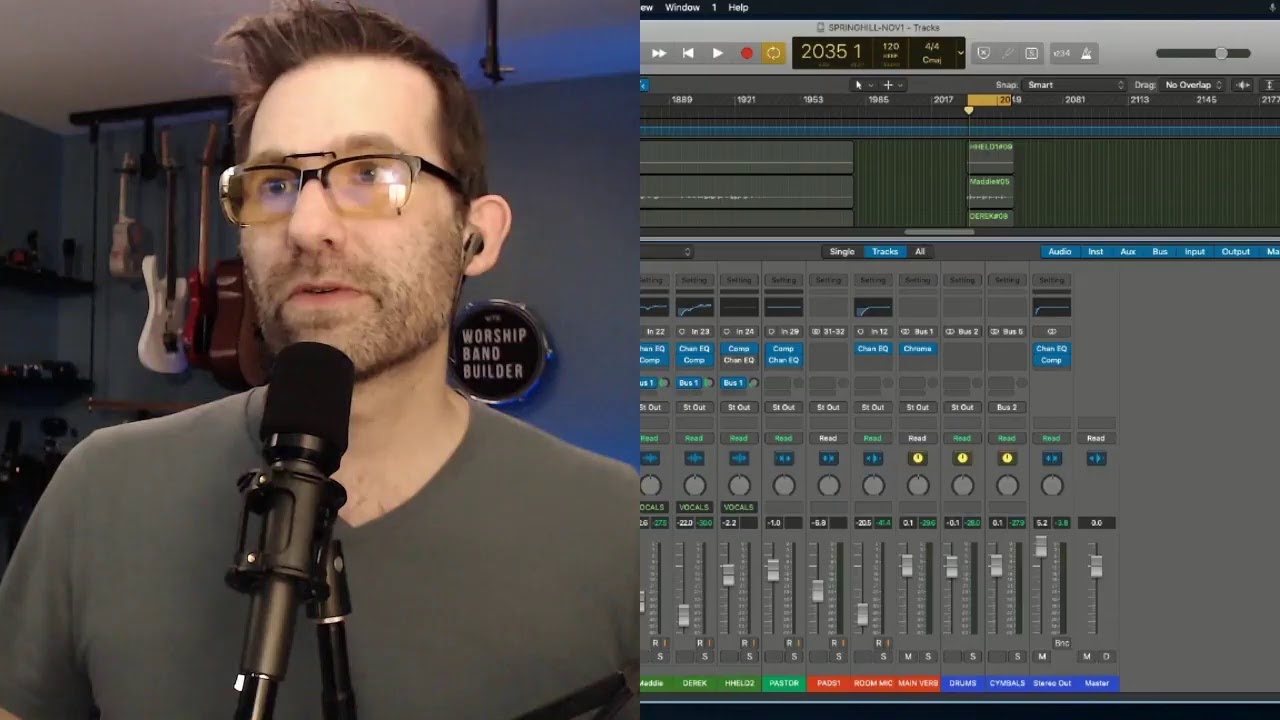Open the secondary crosshair tool menu
Screen dimensions: 1280x720
pos(891,85)
